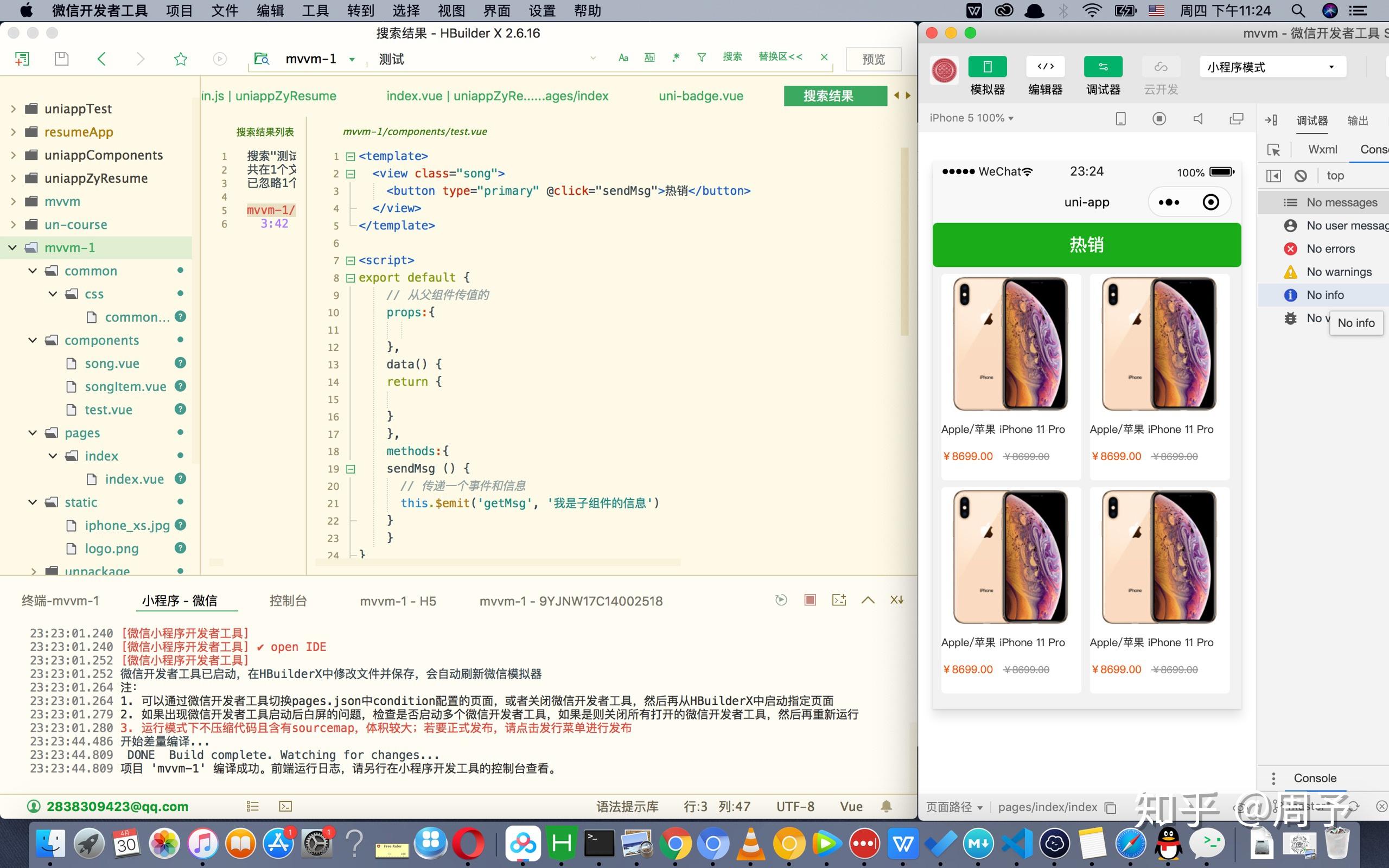Toggle the debugger (调试器) panel button
The width and height of the screenshot is (1389, 868).
tap(1103, 76)
